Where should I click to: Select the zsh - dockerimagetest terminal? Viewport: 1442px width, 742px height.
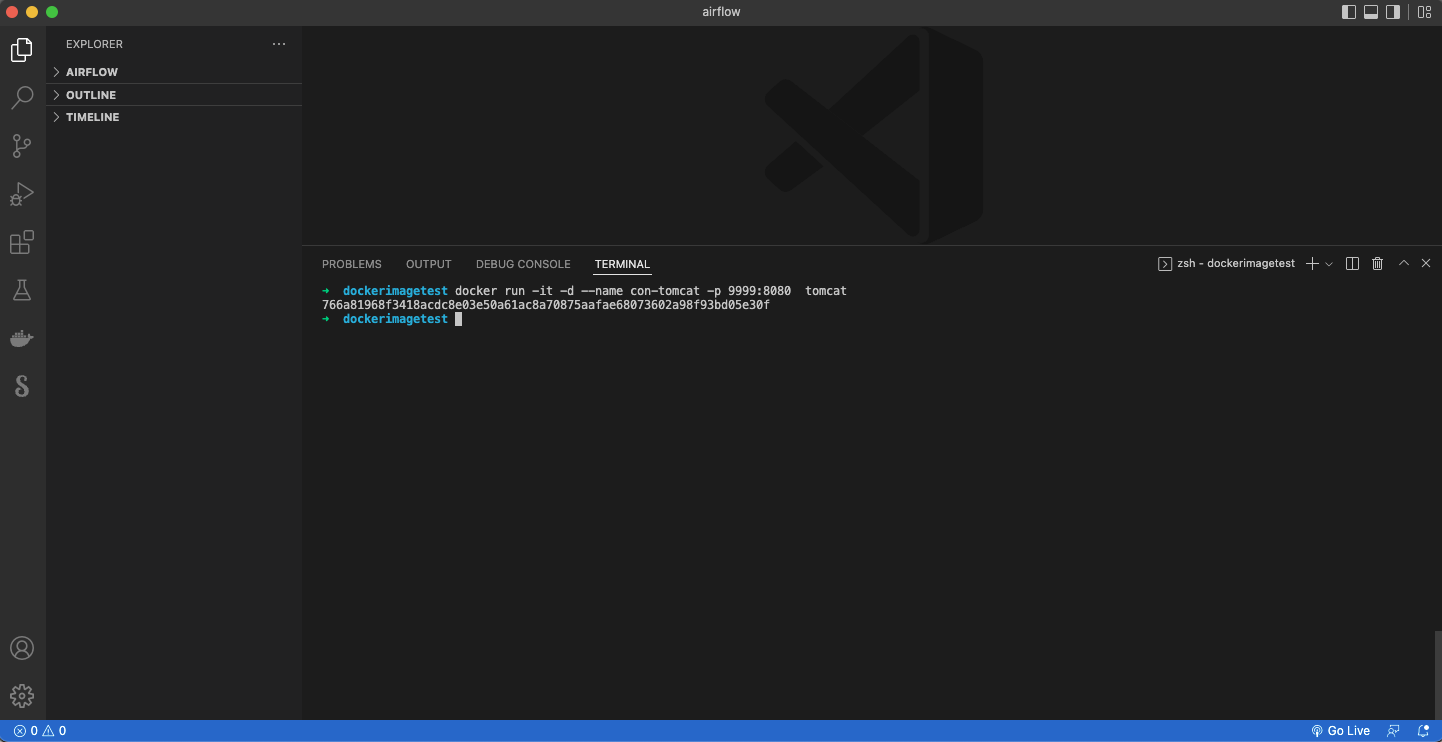(x=1226, y=264)
